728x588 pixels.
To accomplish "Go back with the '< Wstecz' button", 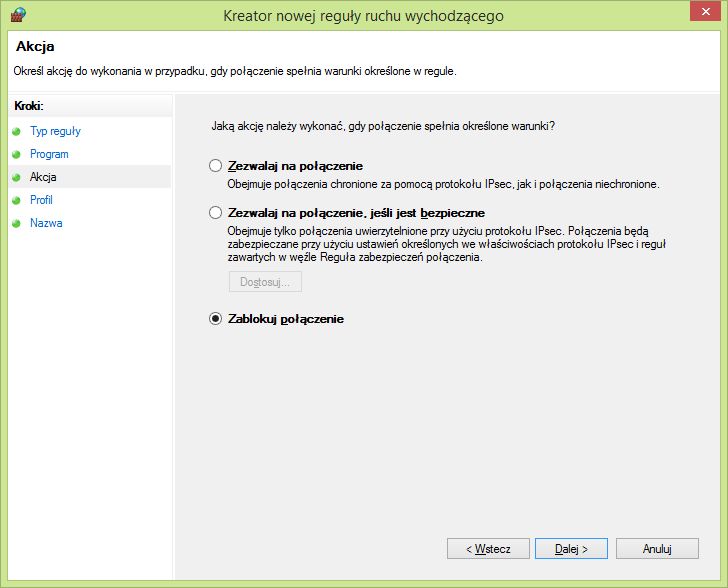I will click(488, 549).
